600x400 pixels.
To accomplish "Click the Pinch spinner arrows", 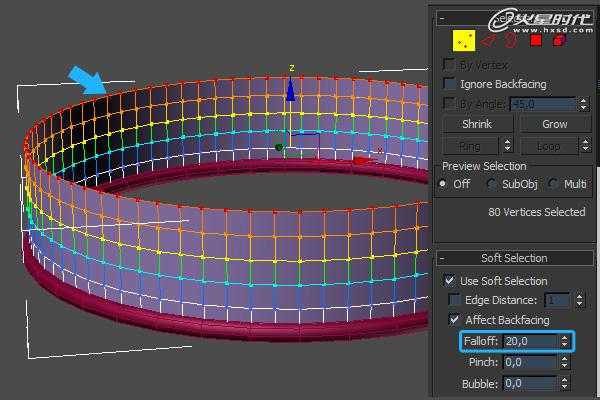I will 564,362.
